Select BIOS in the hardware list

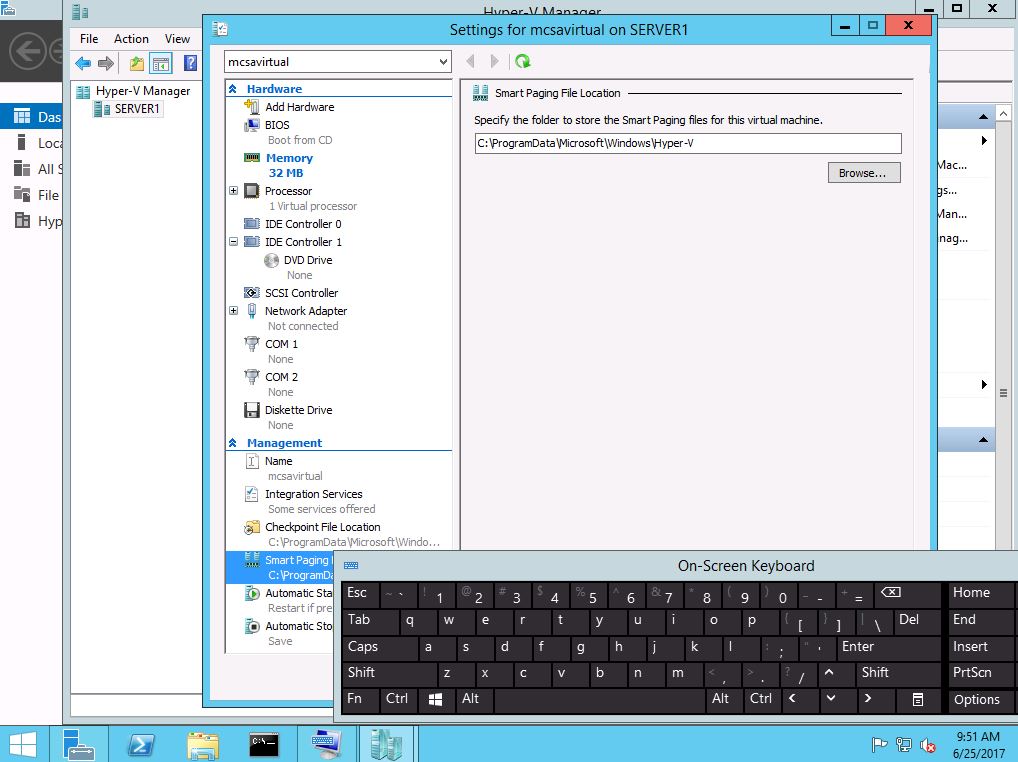(277, 125)
